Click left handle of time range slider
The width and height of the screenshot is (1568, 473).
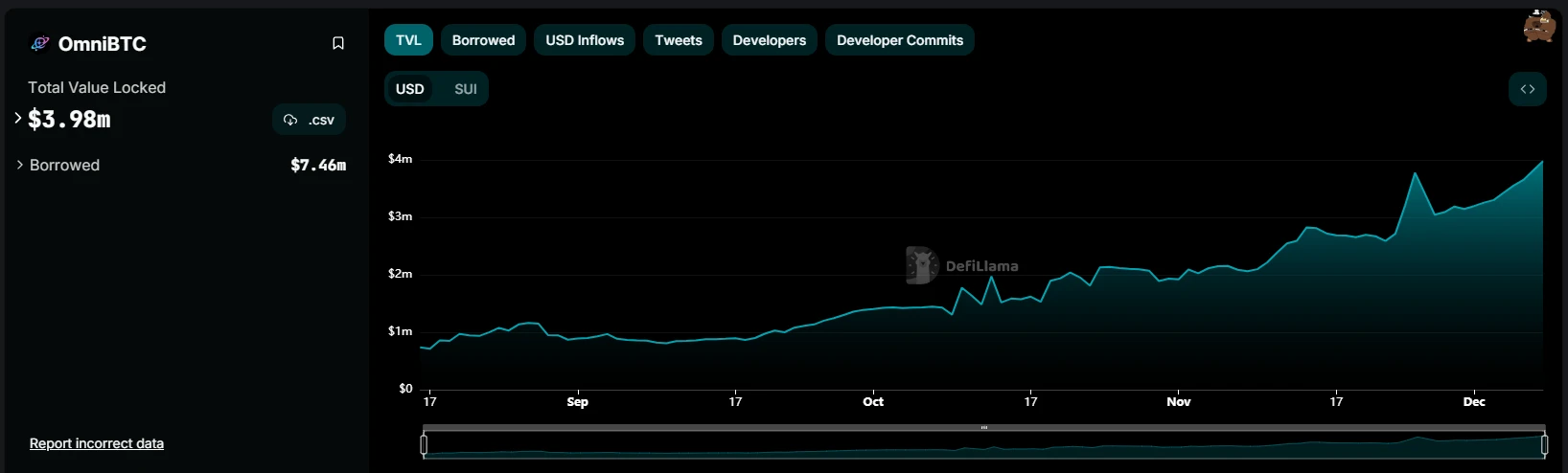(x=424, y=444)
